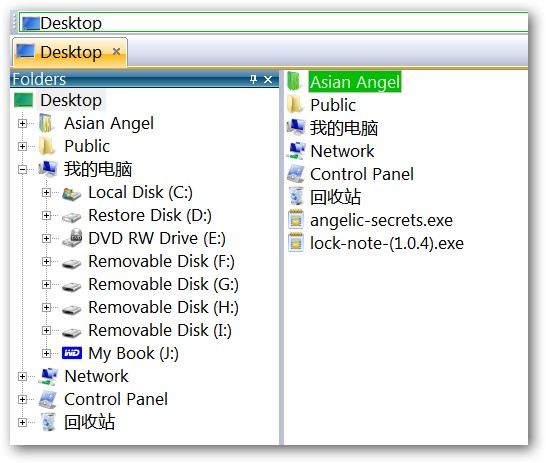The image size is (546, 463).
Task: Open the Control Panel icon in file list
Action: tap(295, 174)
